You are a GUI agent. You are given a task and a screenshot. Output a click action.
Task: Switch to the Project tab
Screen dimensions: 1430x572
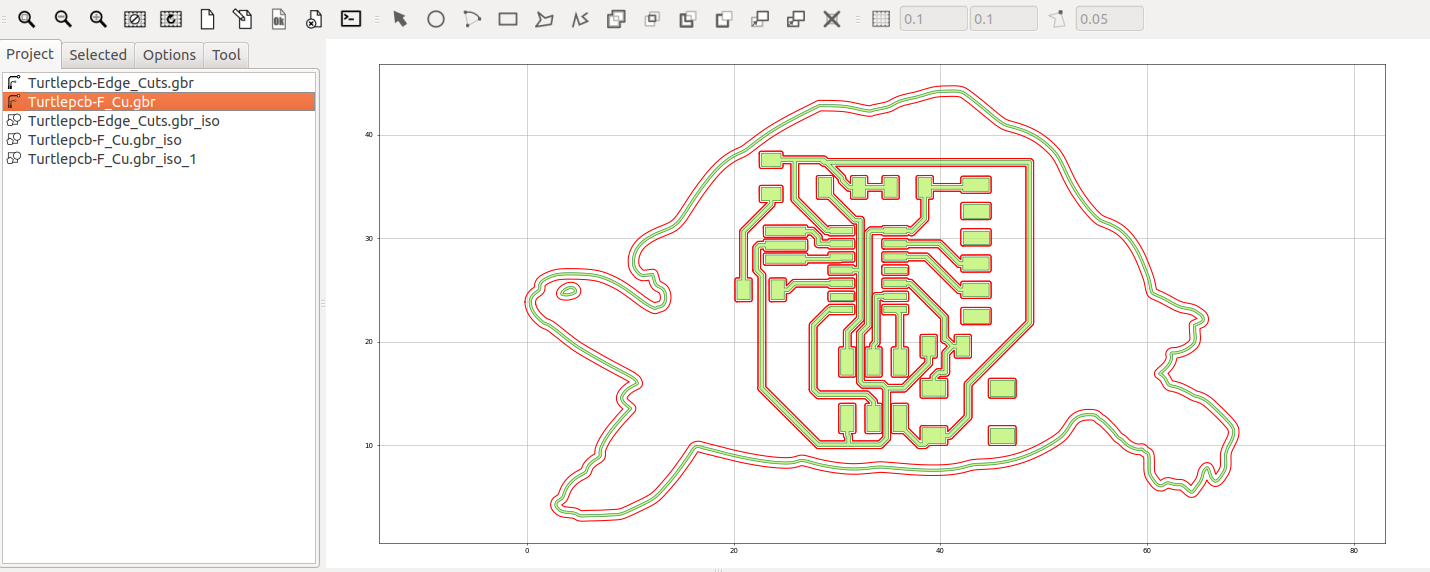coord(30,54)
